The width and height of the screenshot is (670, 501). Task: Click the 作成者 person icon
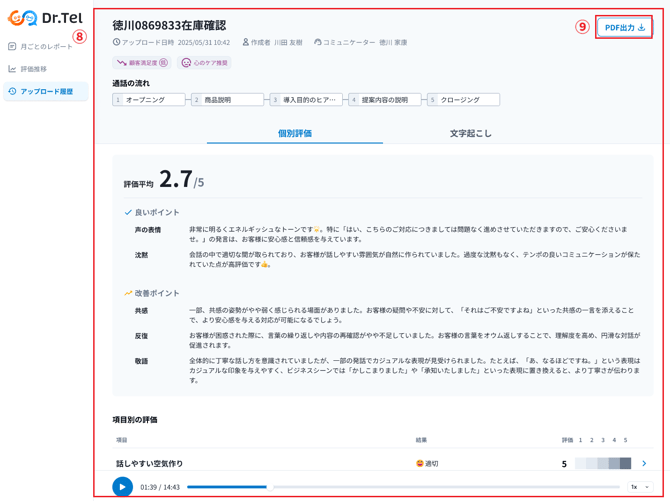coord(246,42)
